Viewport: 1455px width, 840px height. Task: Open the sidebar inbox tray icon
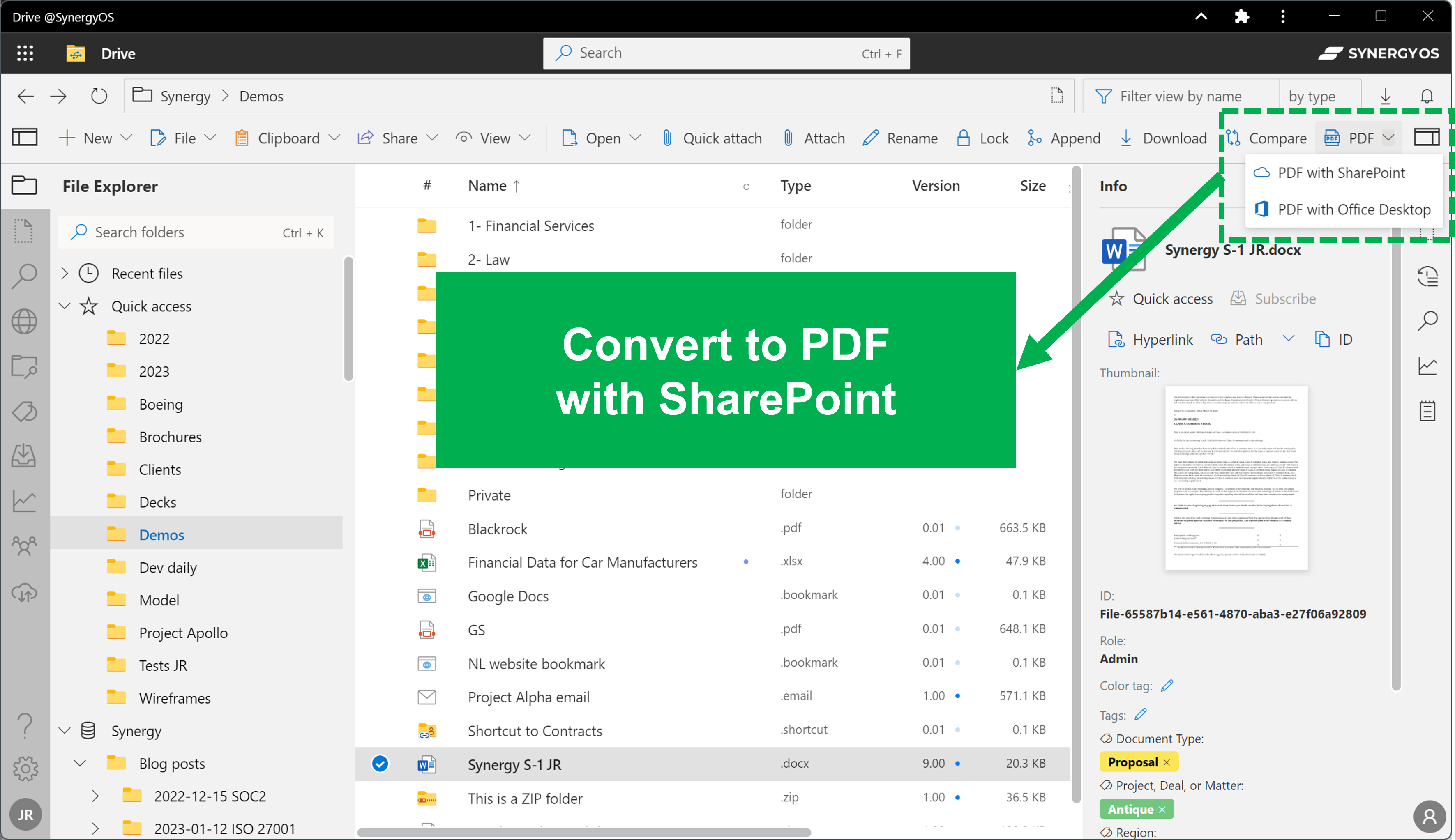(24, 456)
